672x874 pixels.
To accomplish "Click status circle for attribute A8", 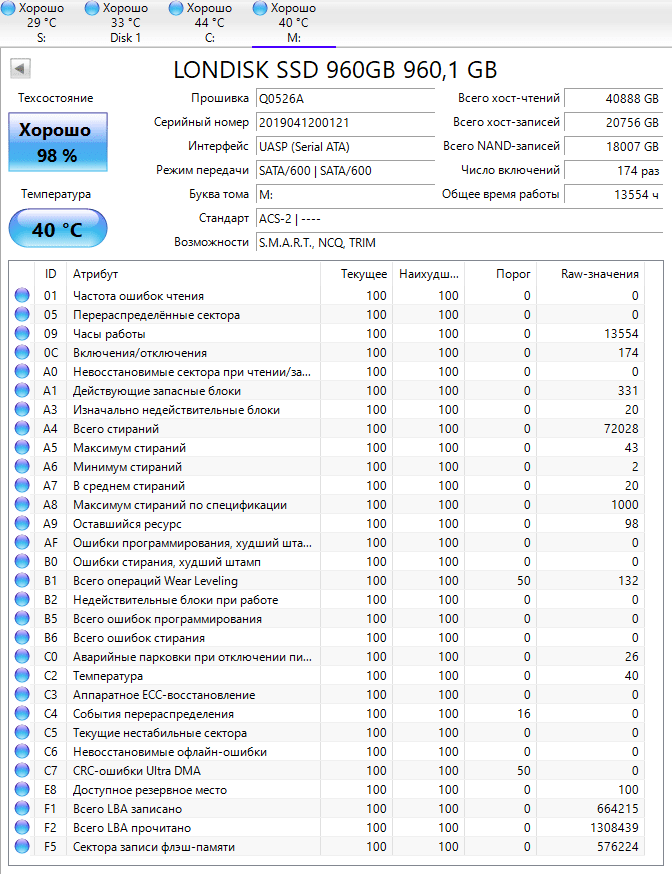I will 22,504.
